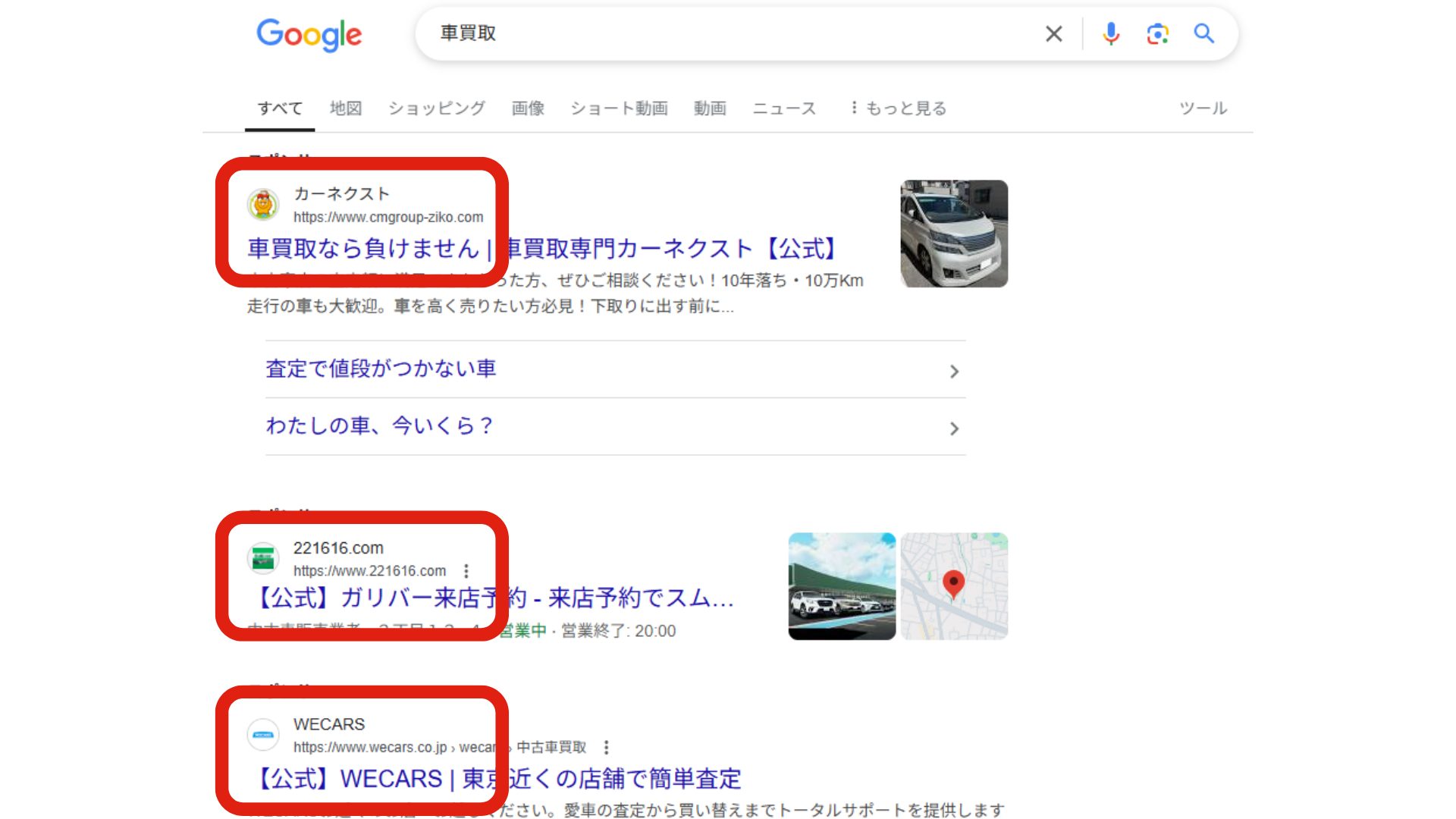
Task: Switch to the ショート動画 tab
Action: click(x=619, y=108)
